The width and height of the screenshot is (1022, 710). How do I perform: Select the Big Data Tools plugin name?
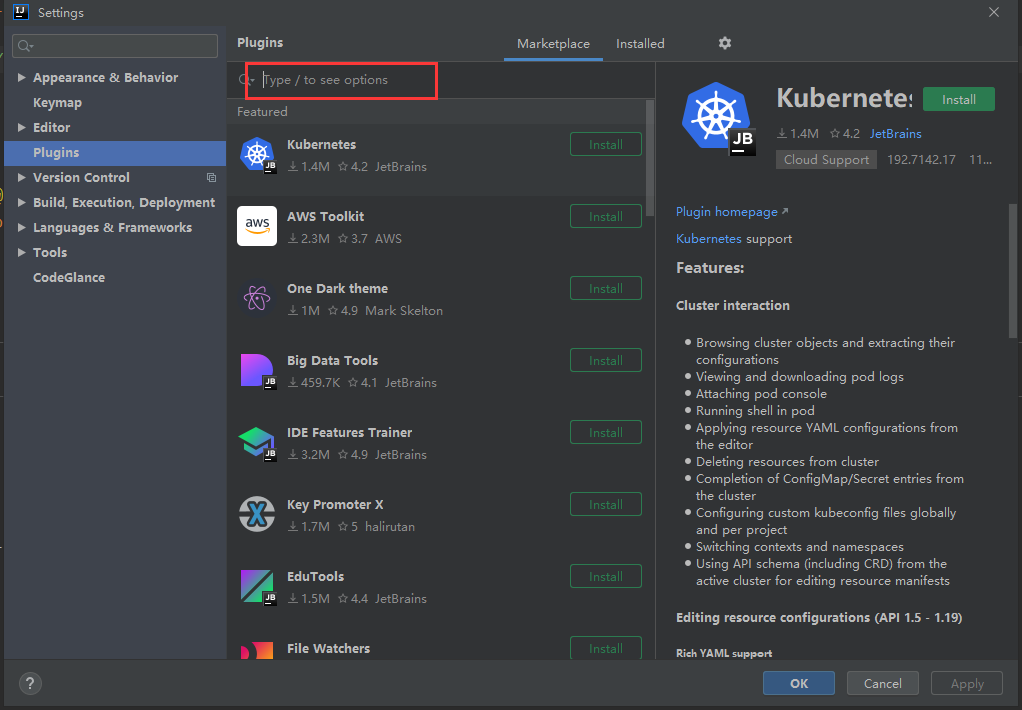(x=332, y=361)
